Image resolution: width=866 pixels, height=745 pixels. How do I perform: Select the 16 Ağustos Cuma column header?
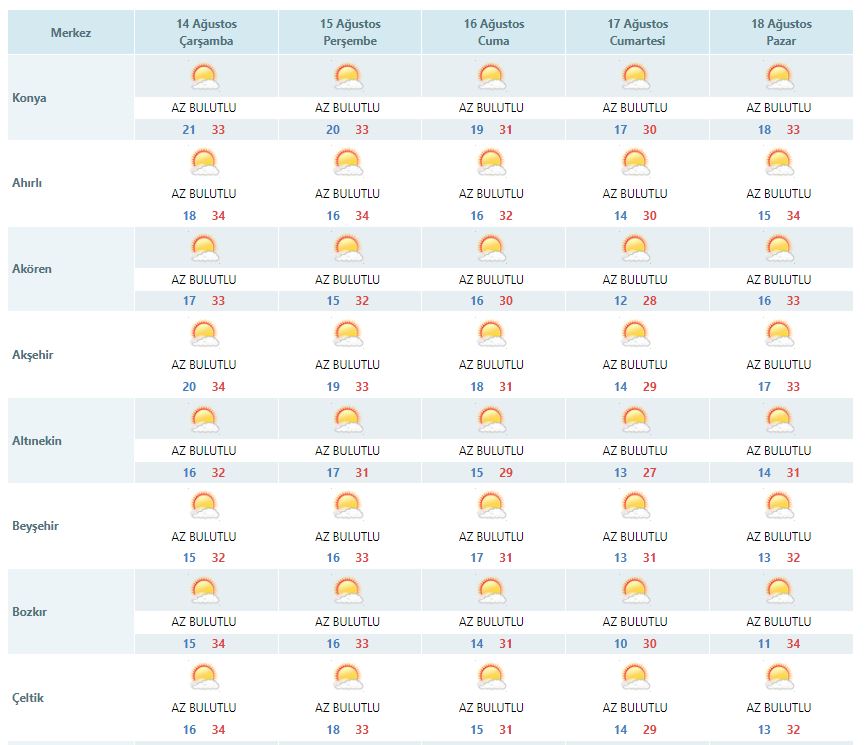[x=492, y=33]
